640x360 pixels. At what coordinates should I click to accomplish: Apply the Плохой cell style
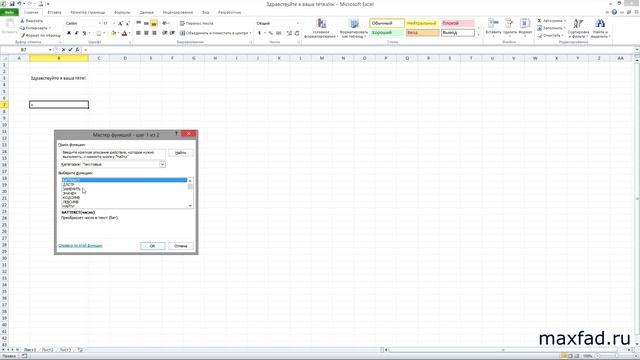tap(458, 23)
